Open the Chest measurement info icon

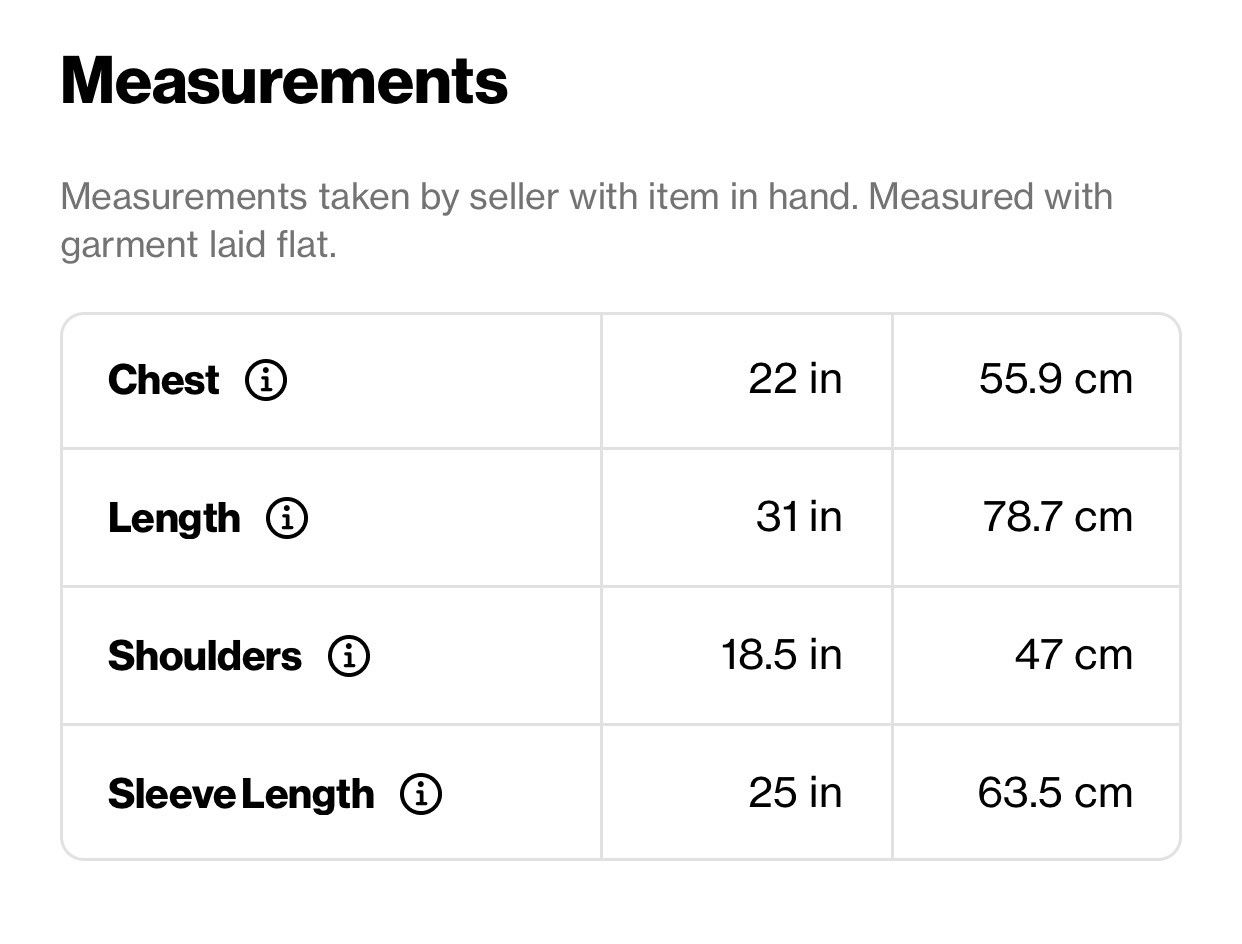point(266,380)
